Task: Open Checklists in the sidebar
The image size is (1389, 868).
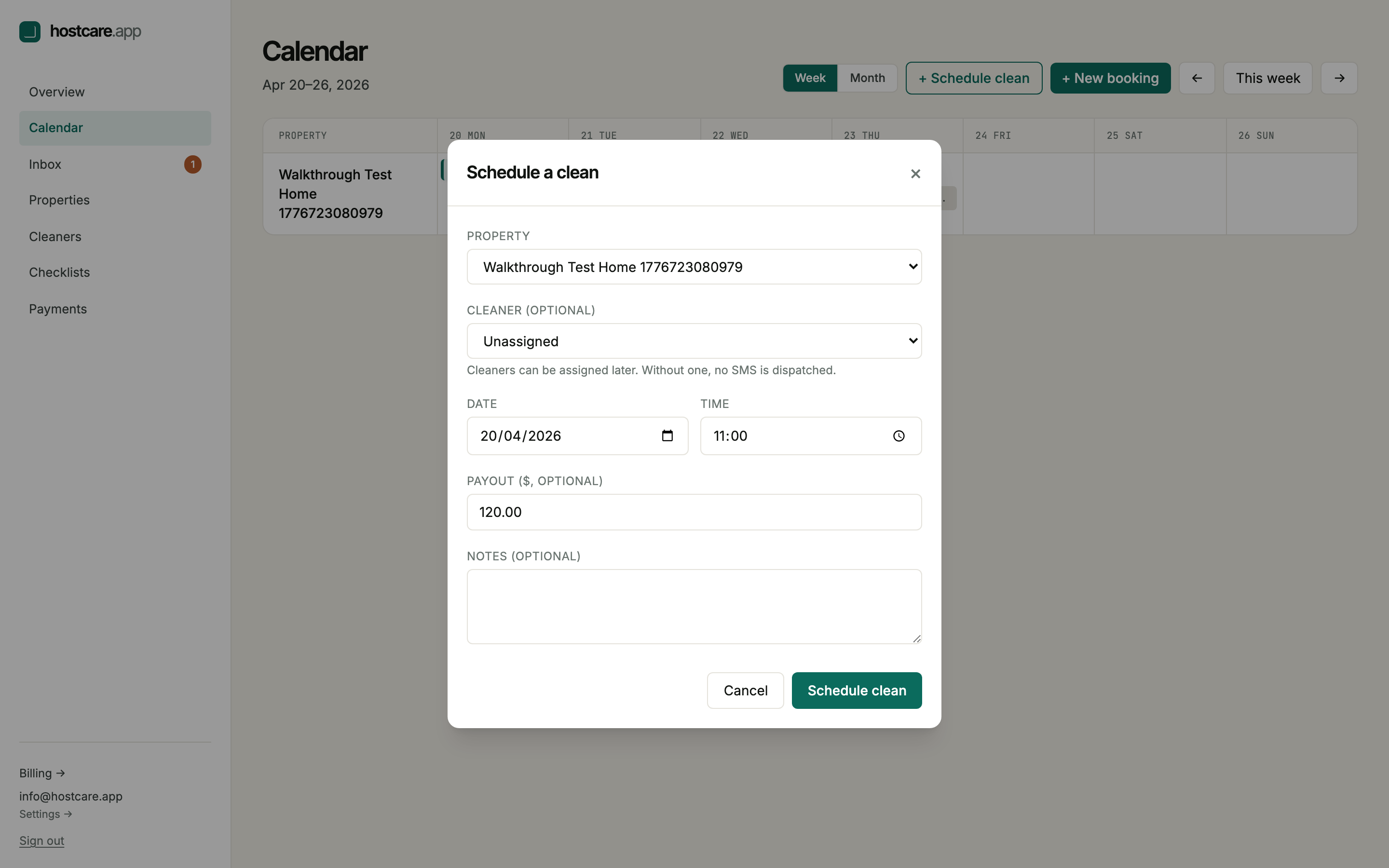Action: [60, 272]
